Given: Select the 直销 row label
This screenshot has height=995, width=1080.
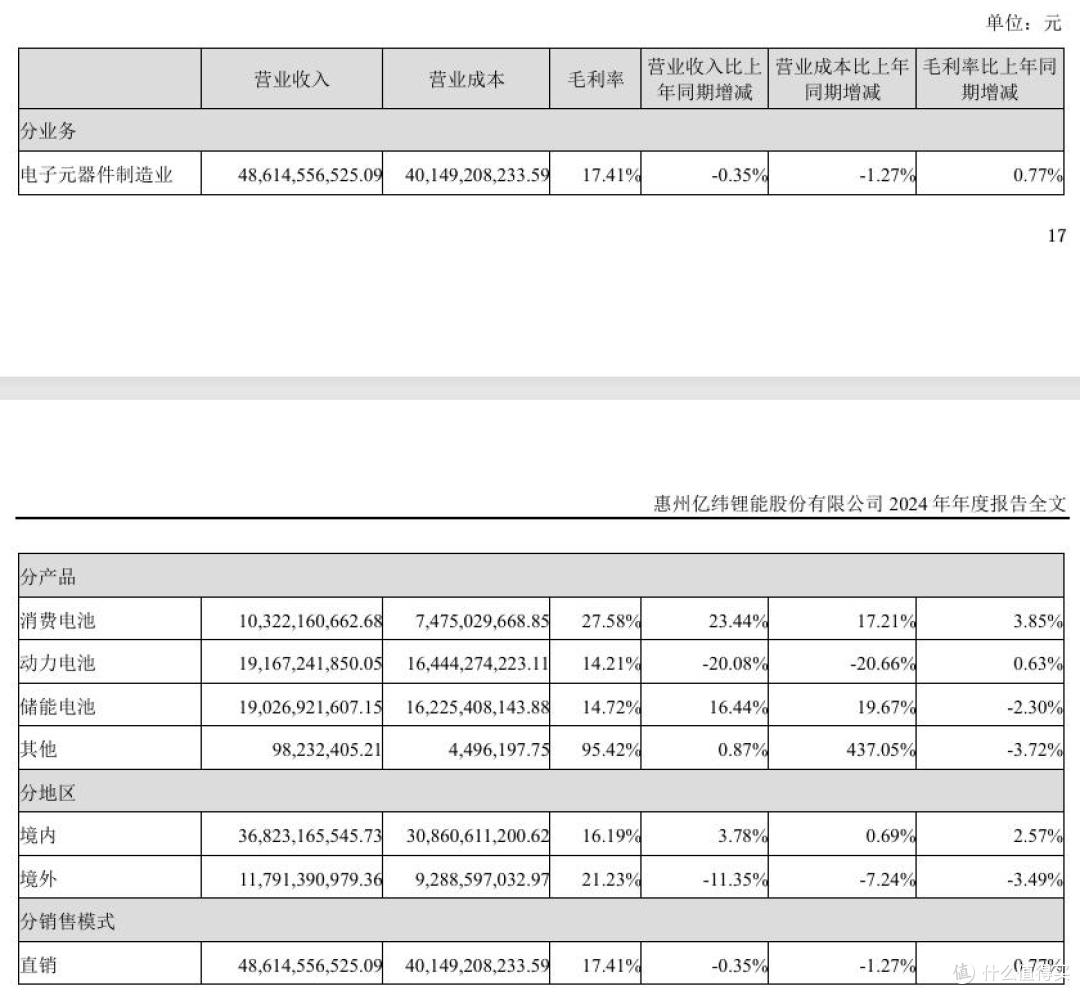Looking at the screenshot, I should tap(39, 965).
